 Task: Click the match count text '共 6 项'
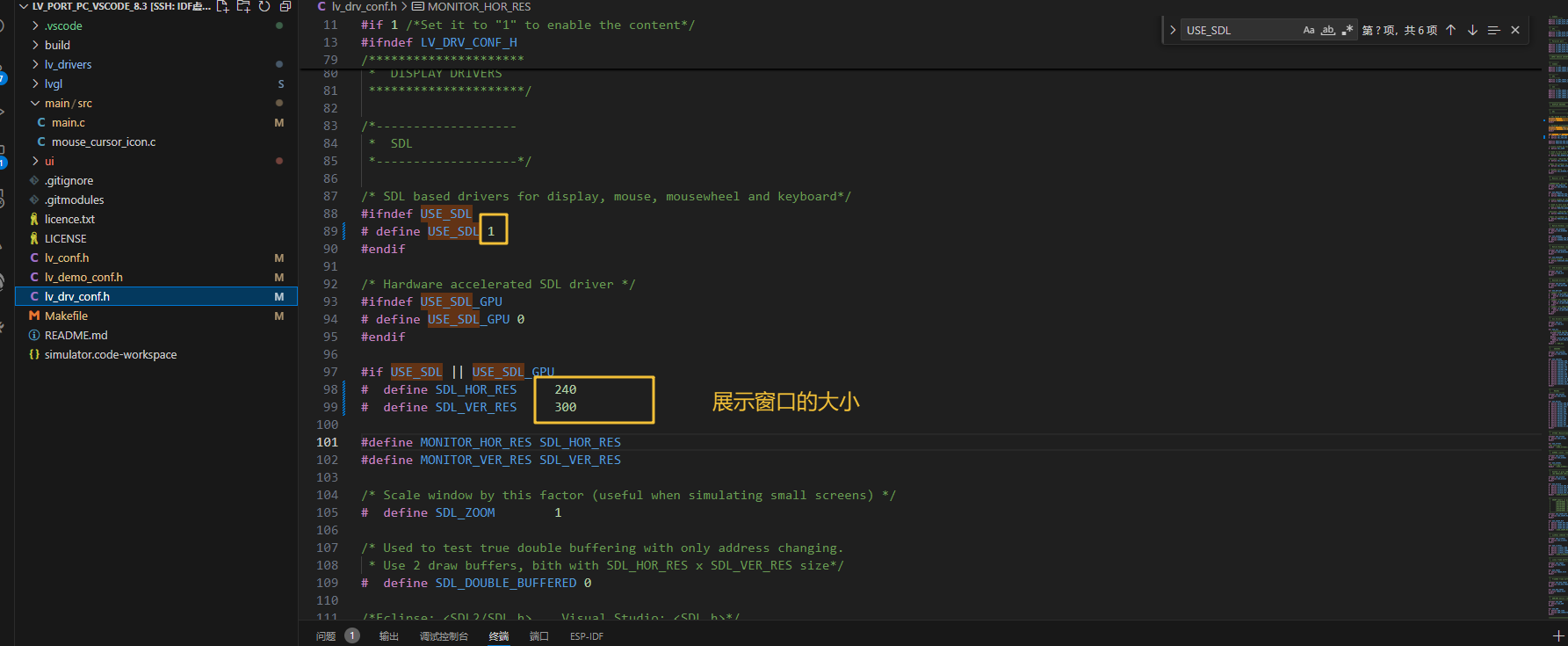pyautogui.click(x=1420, y=30)
